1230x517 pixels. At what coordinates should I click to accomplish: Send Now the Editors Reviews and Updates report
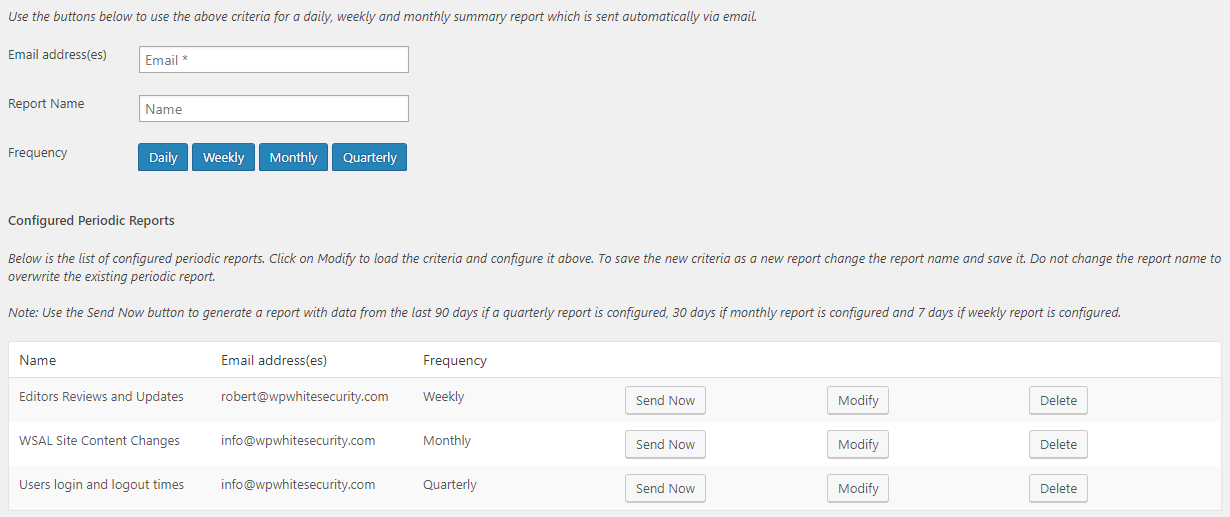665,400
